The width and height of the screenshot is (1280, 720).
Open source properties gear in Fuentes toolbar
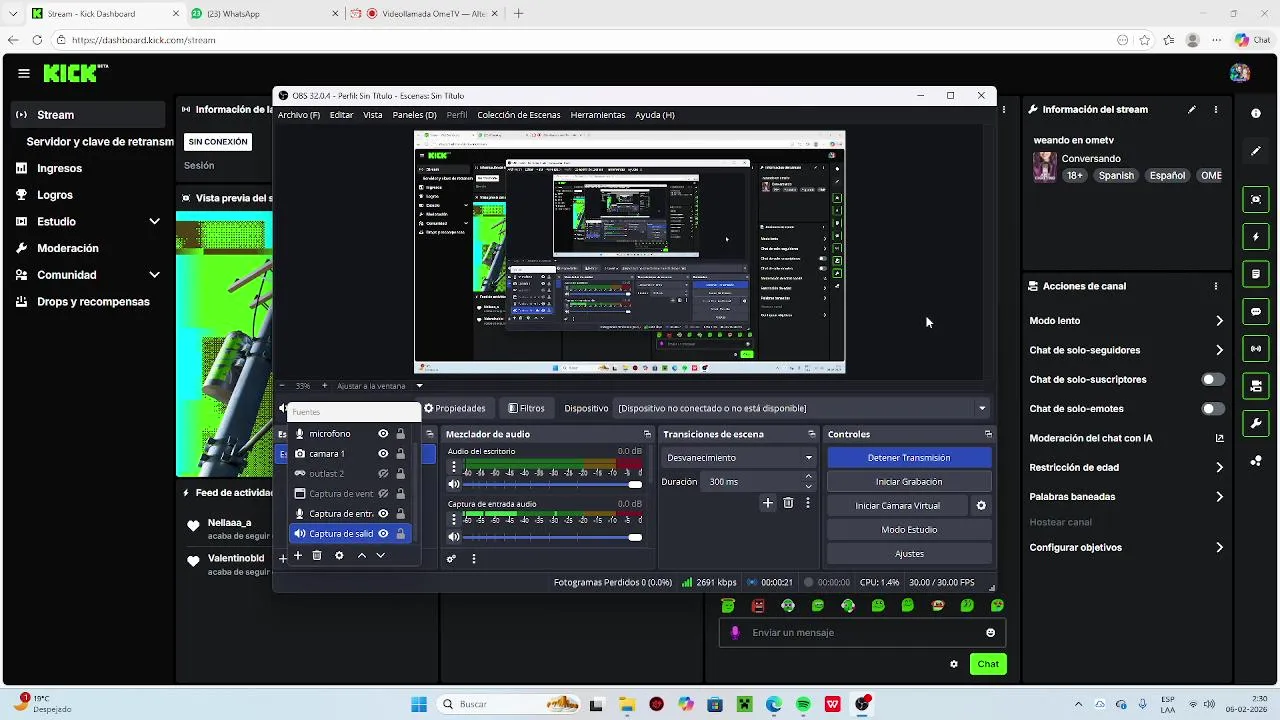339,556
